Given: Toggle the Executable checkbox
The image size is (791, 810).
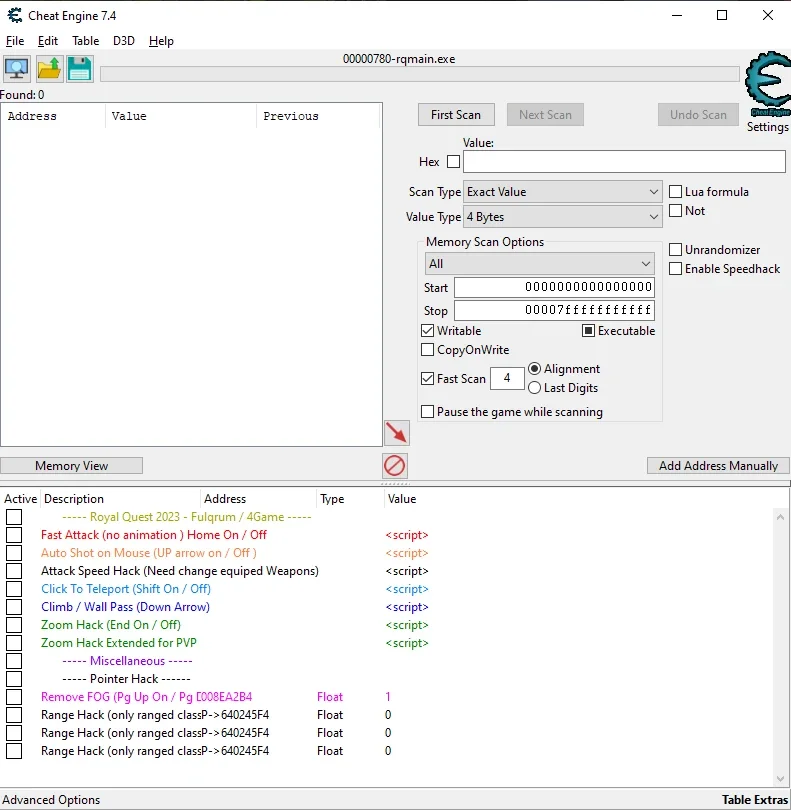Looking at the screenshot, I should click(x=588, y=331).
